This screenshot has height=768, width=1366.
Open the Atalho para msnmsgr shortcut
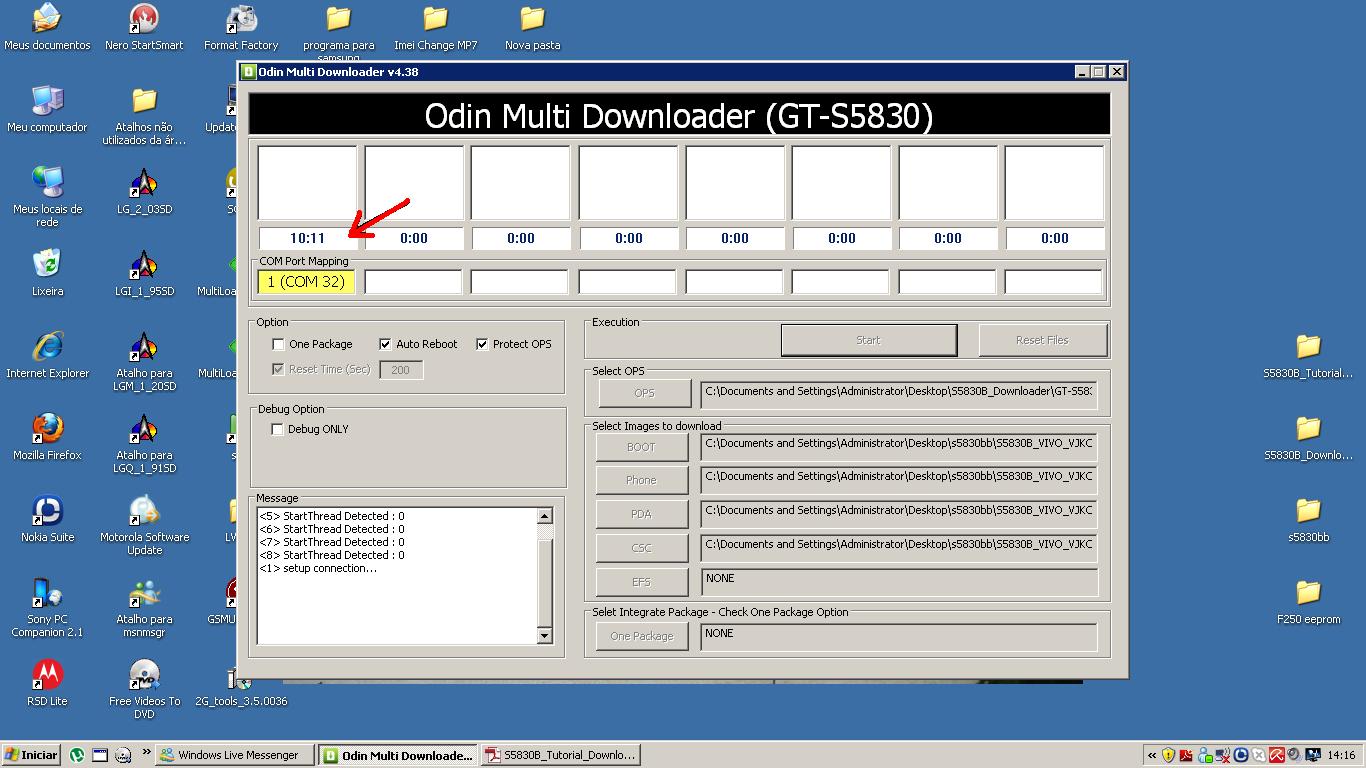click(144, 607)
